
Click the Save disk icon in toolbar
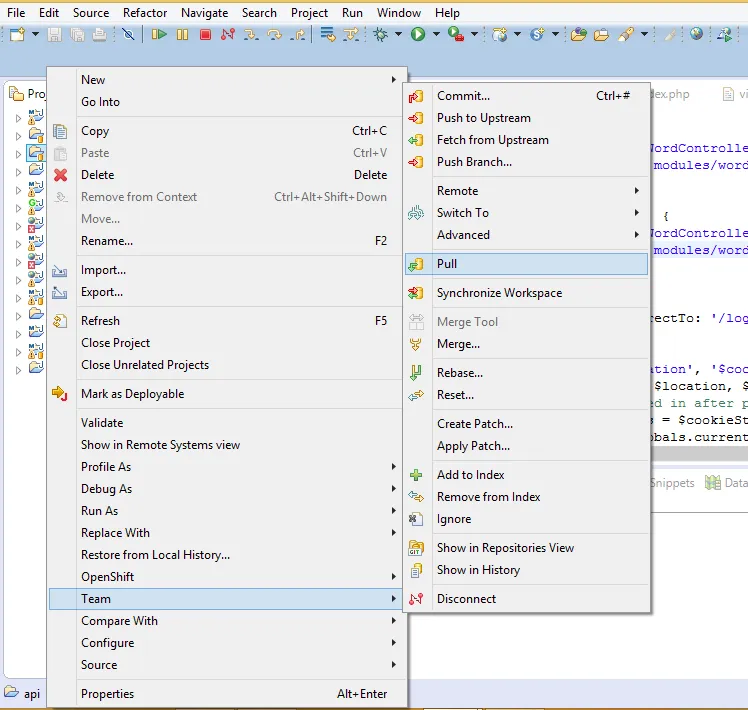tap(54, 35)
